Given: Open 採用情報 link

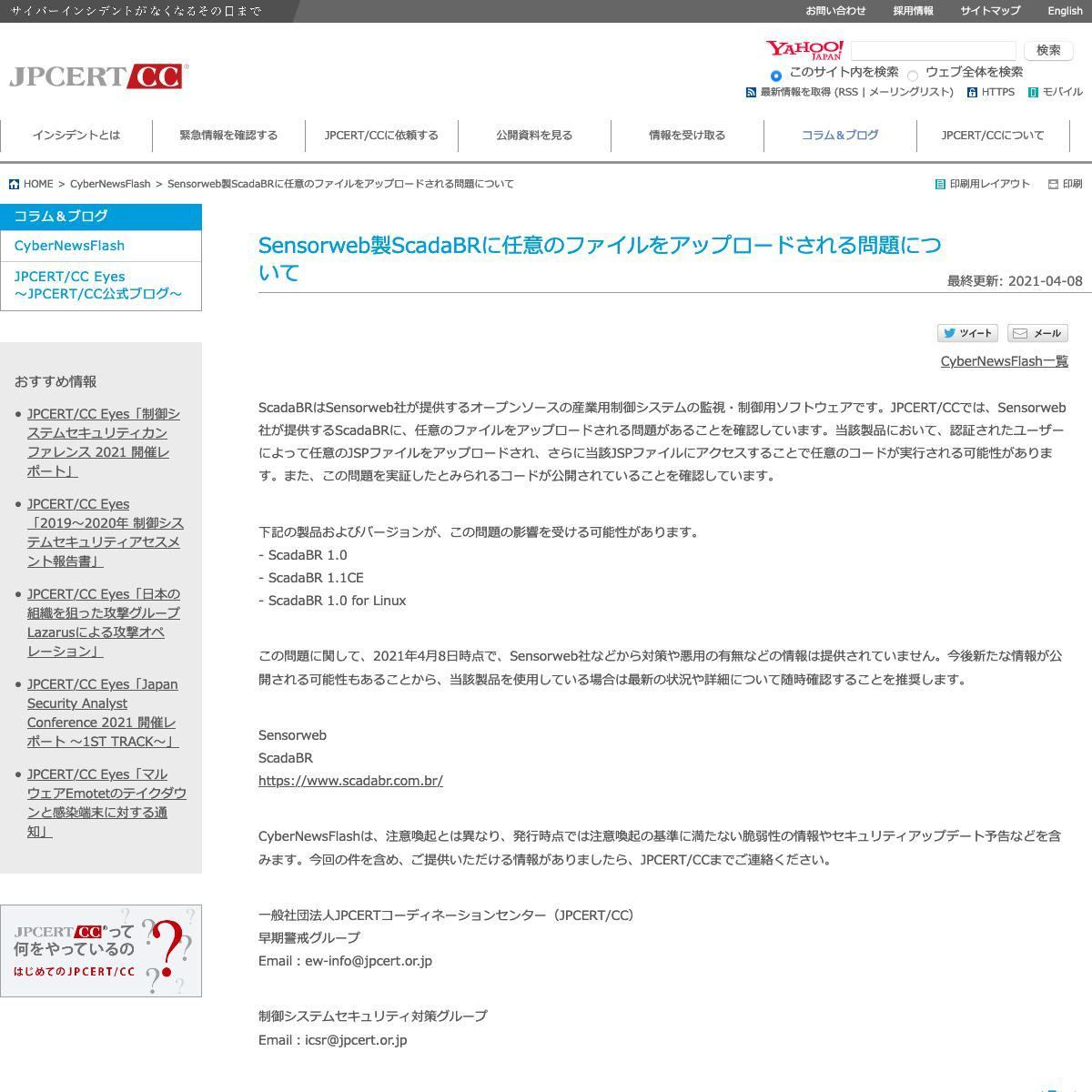Looking at the screenshot, I should point(913,11).
